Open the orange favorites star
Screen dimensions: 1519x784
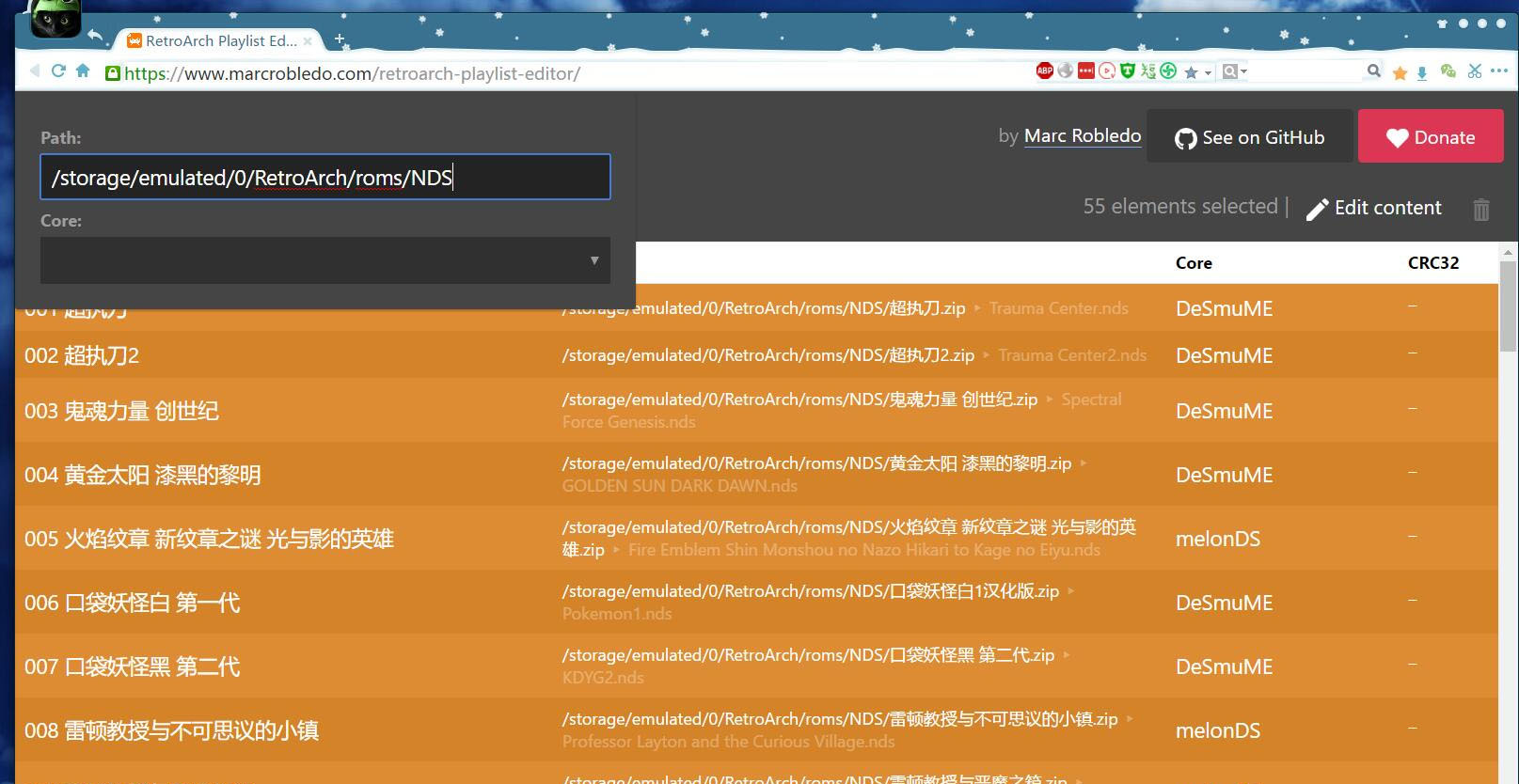pyautogui.click(x=1400, y=72)
